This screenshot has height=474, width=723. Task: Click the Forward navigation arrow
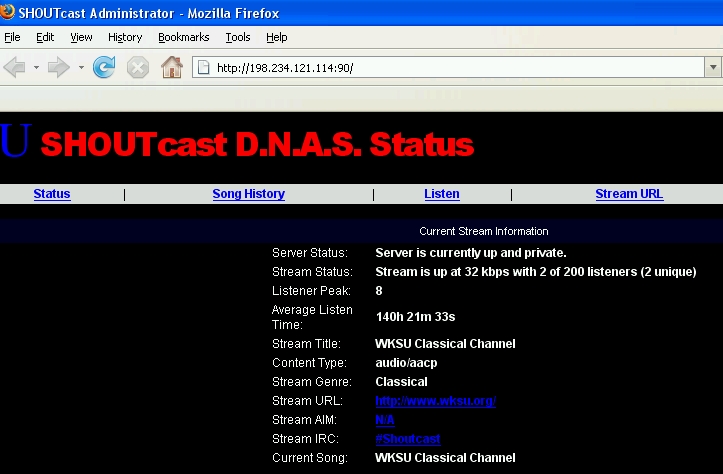(x=59, y=68)
